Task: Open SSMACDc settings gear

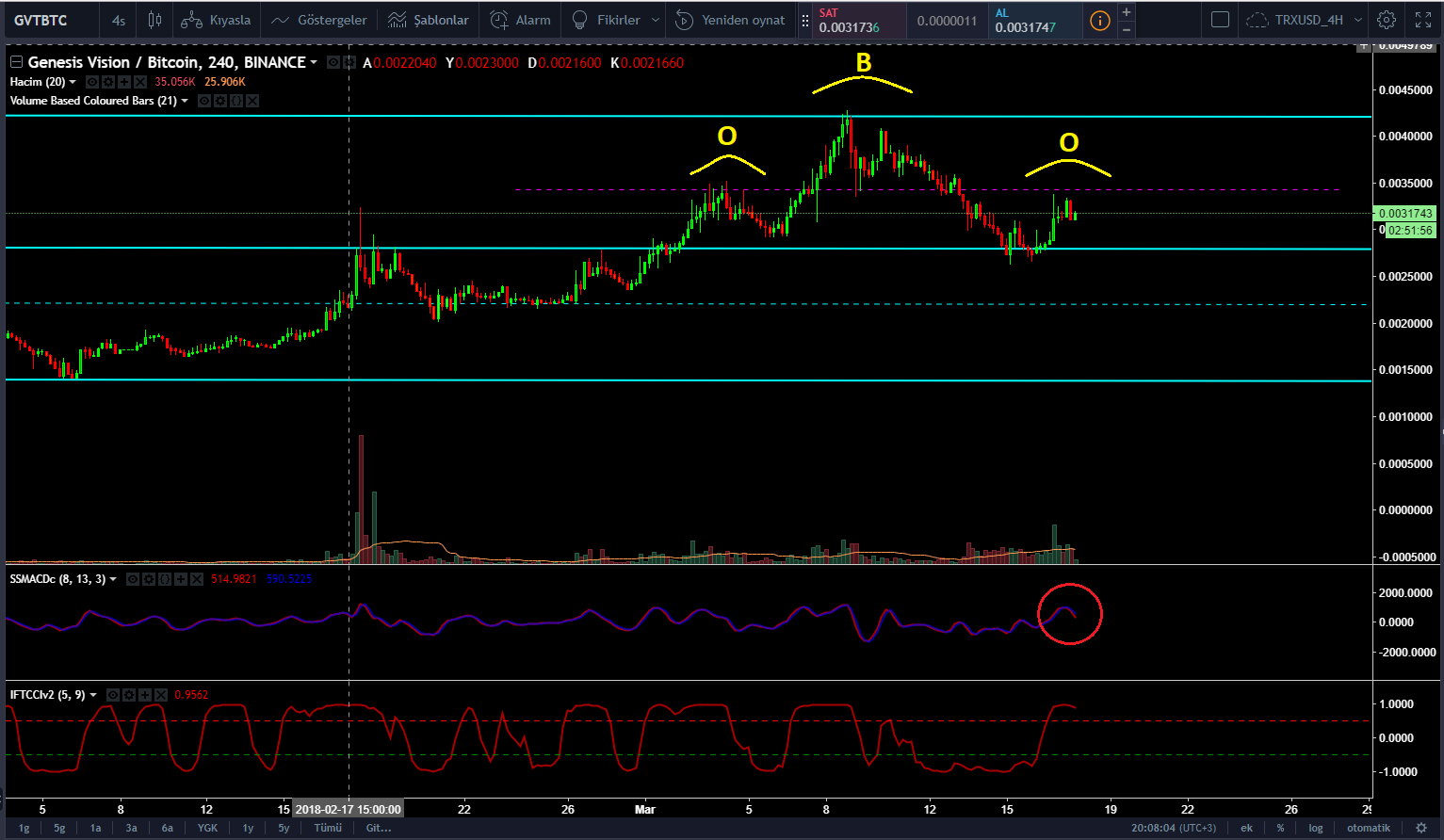Action: point(149,579)
